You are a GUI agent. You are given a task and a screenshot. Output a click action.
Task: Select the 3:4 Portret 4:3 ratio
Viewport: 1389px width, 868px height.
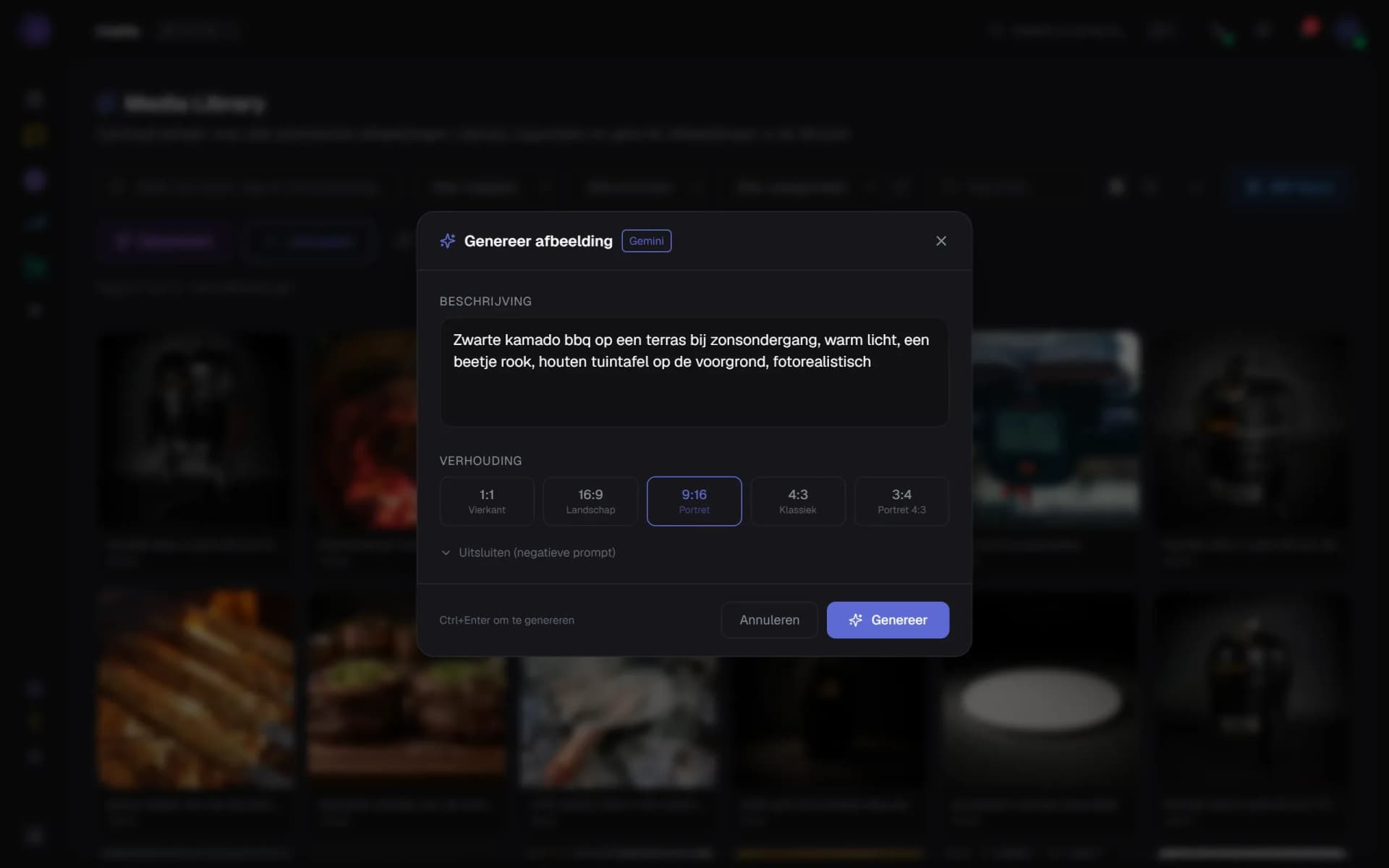(901, 501)
